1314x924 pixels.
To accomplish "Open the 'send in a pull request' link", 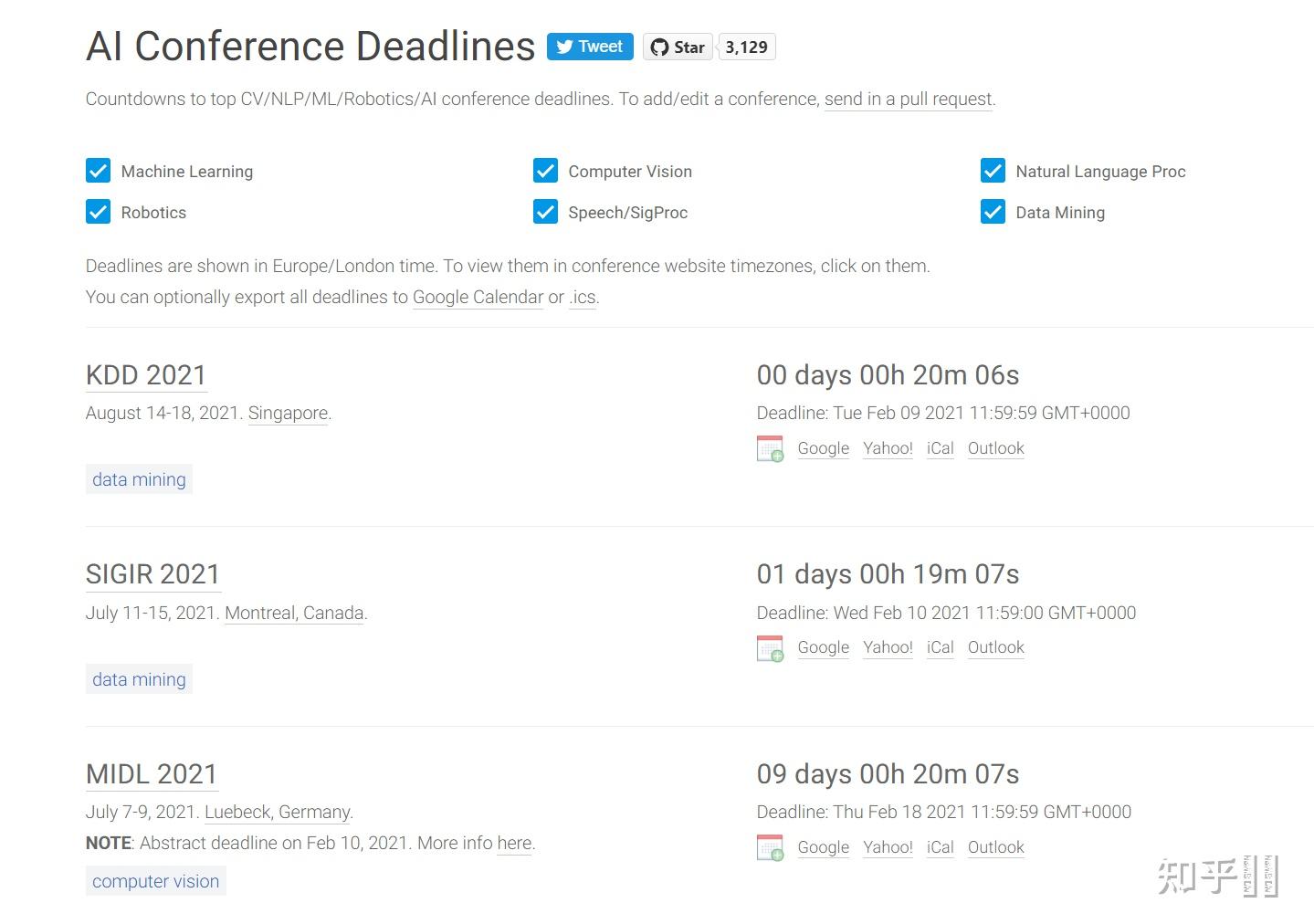I will tap(908, 99).
